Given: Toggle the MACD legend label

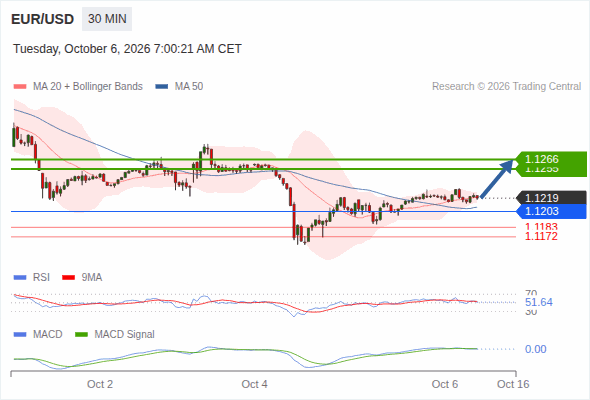Looking at the screenshot, I should [x=48, y=335].
